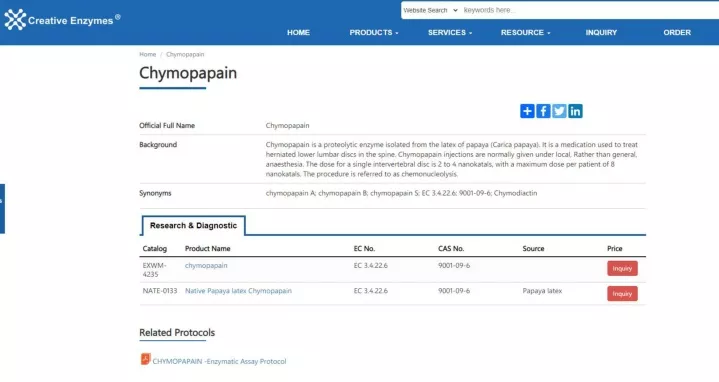Expand the SERVICES menu
The width and height of the screenshot is (719, 382).
450,33
